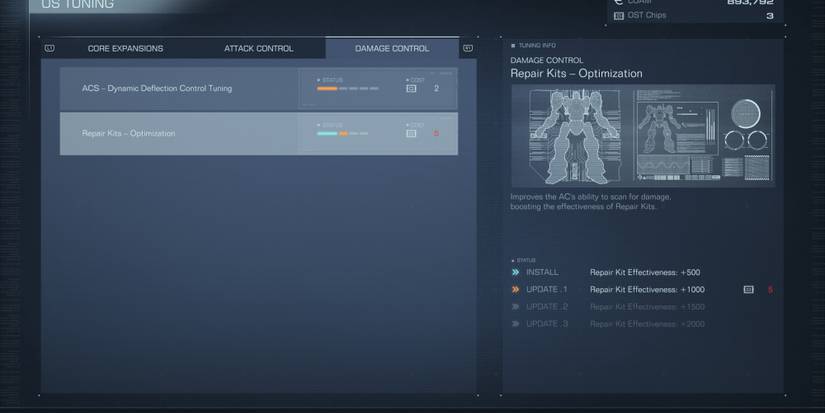Select the UPDATE :2 status entry label
825x413 pixels.
(x=547, y=307)
